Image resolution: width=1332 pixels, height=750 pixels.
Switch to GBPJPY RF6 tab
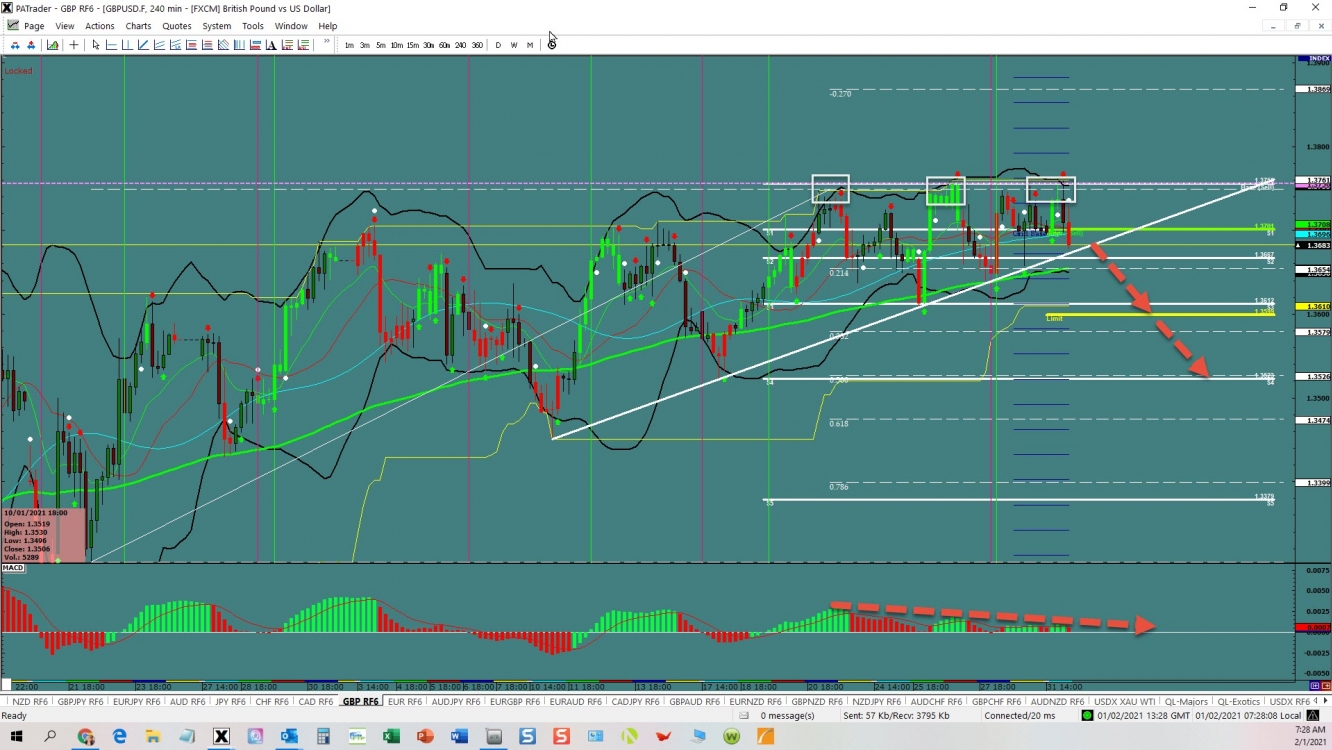(80, 702)
